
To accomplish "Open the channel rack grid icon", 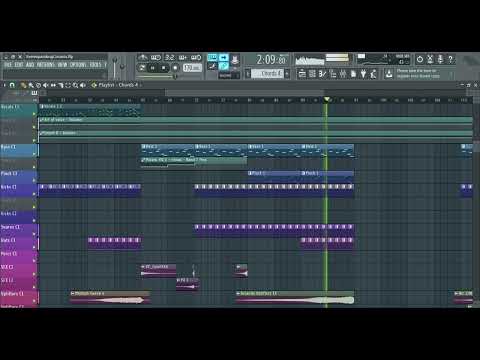I will pos(312,74).
